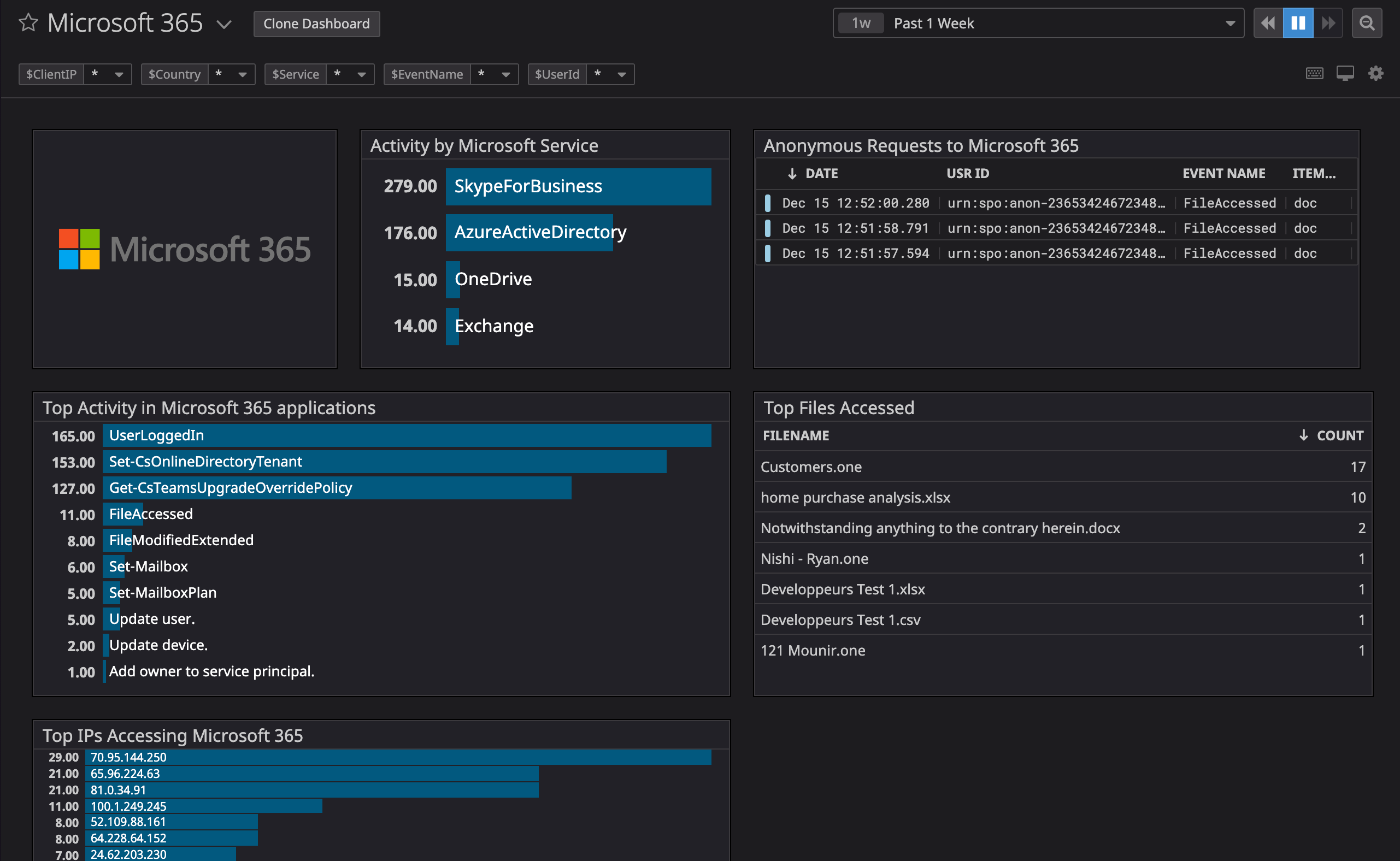Screen dimensions: 1400x861
Task: Open the dashboard switcher chevron
Action: tap(225, 24)
